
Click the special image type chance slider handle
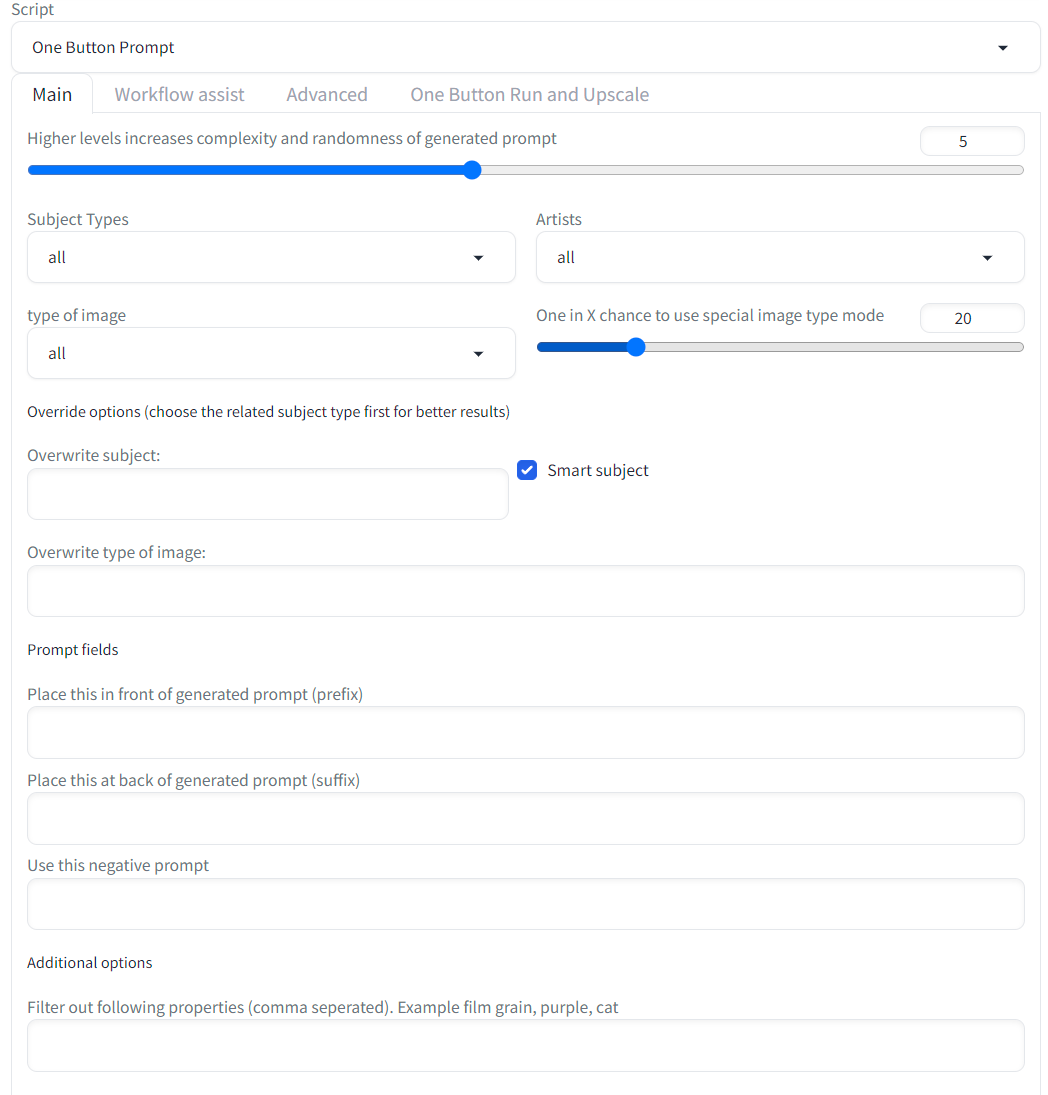[x=636, y=347]
